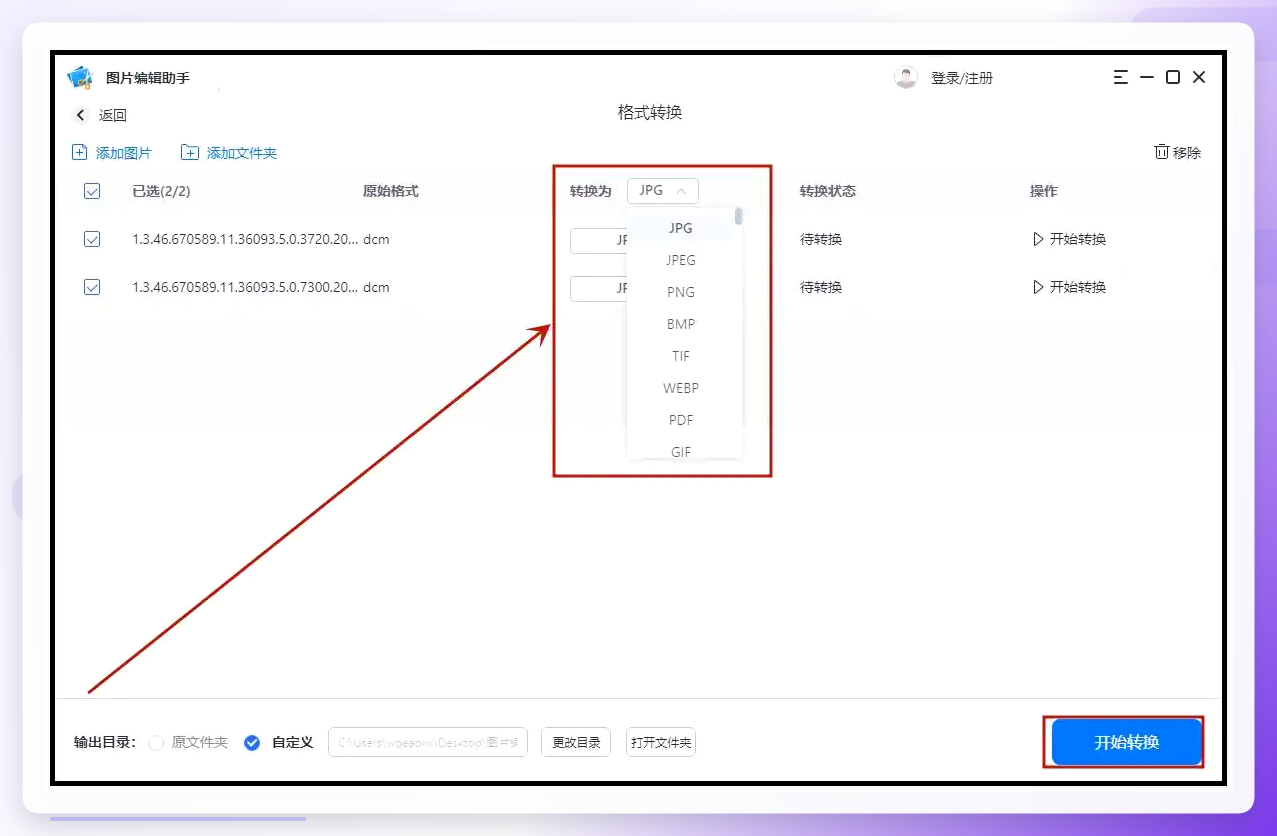Image resolution: width=1277 pixels, height=836 pixels.
Task: Click the 登录/注册 link
Action: click(962, 78)
